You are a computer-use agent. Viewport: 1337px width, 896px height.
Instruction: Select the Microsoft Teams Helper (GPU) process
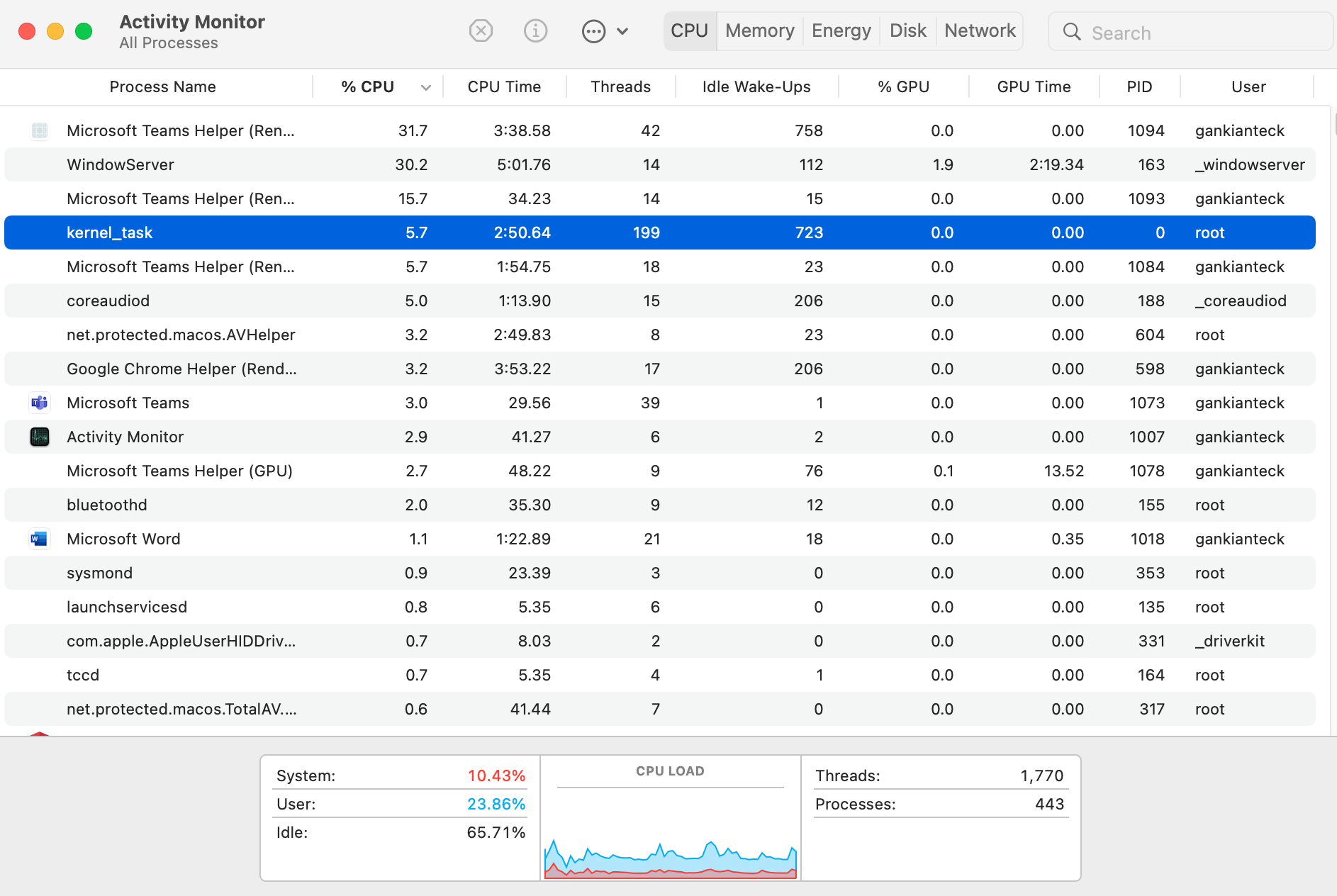click(660, 471)
